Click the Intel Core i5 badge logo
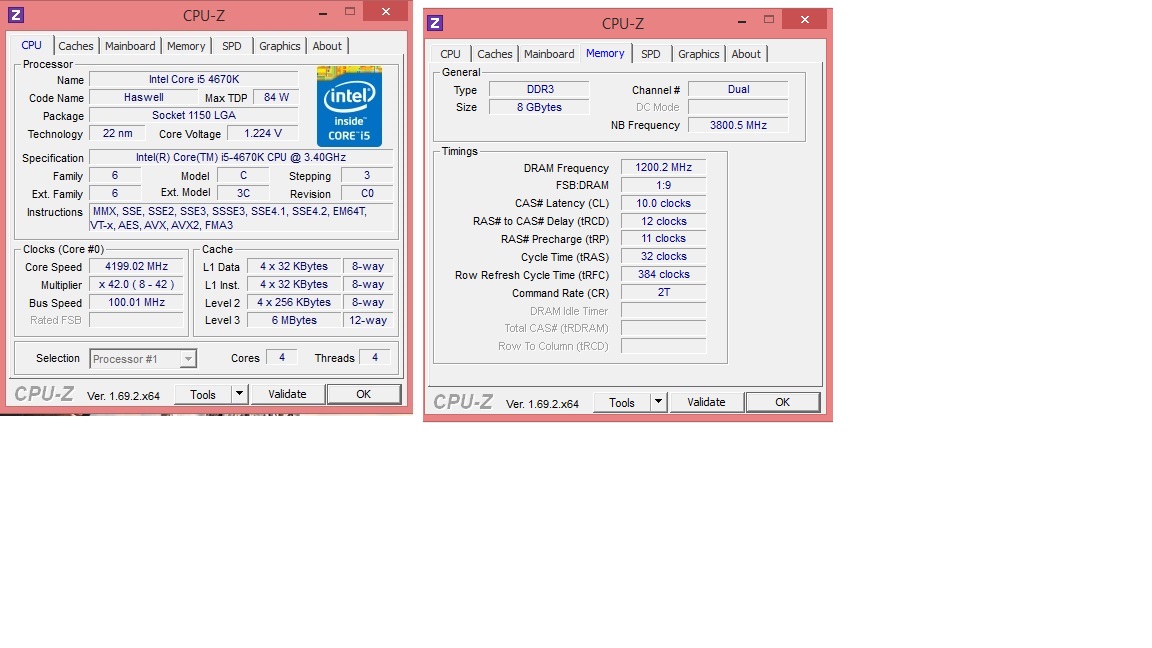 tap(349, 106)
